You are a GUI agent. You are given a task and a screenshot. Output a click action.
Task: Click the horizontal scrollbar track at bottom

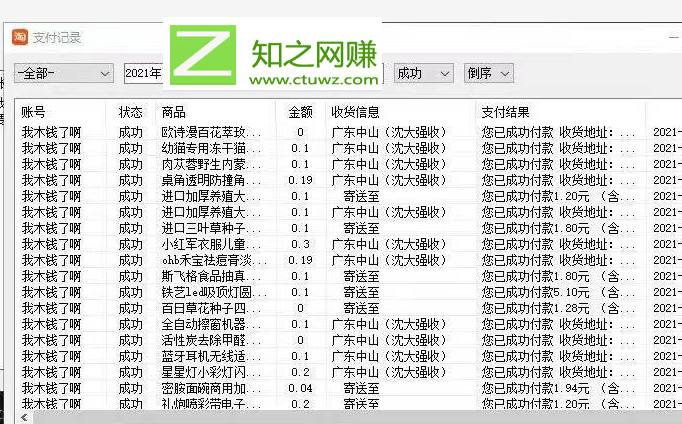point(357,417)
